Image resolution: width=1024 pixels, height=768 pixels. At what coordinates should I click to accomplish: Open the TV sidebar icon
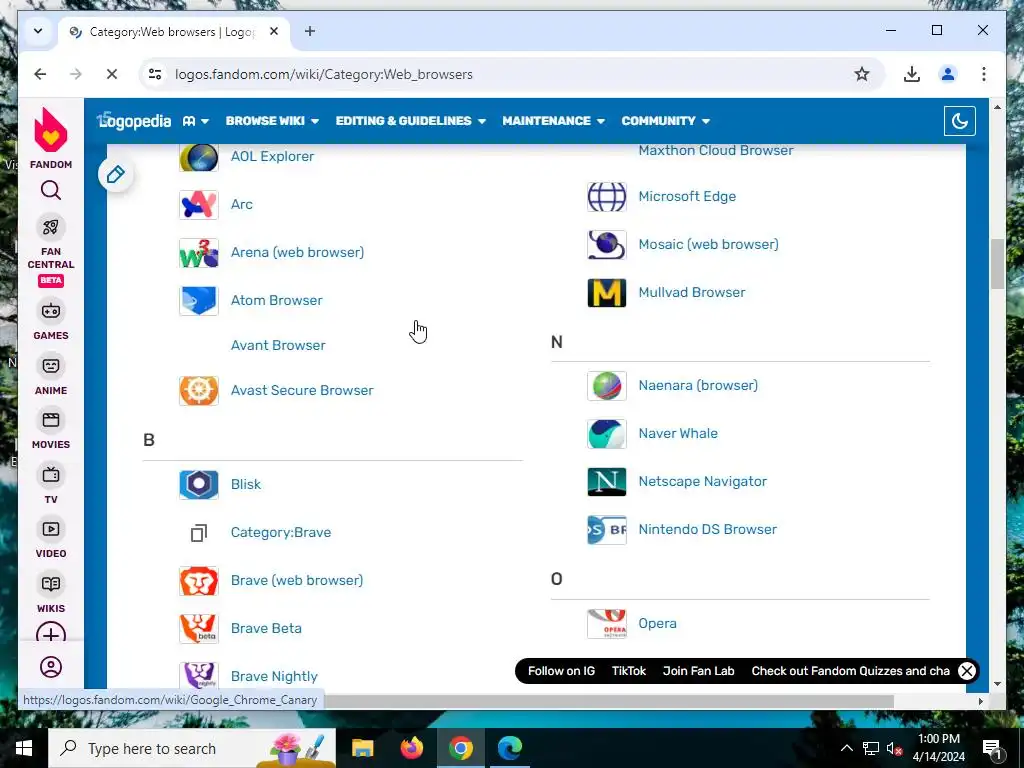pos(51,475)
